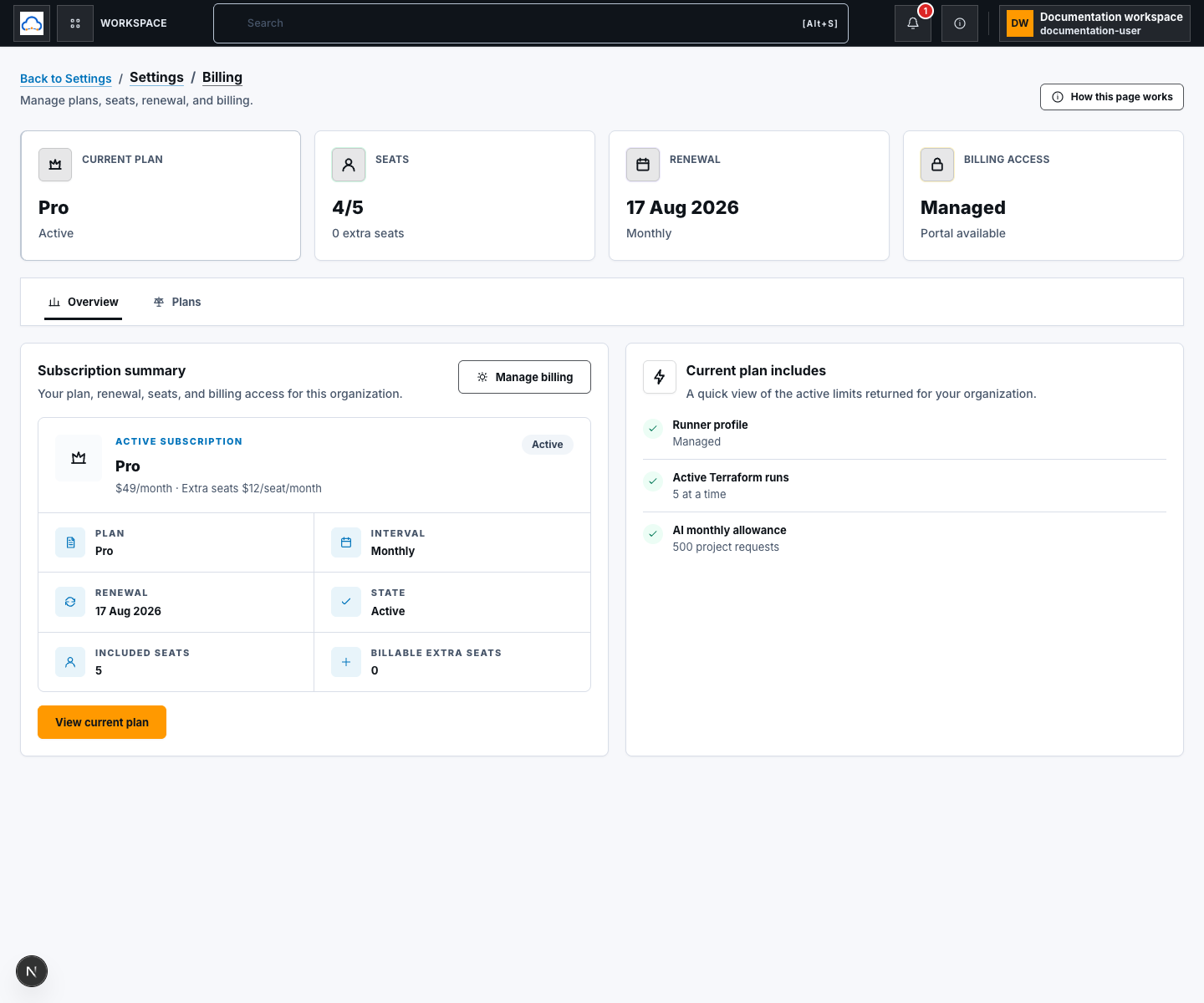Select the Renewal 17 Aug 2026 card
The image size is (1204, 1003).
tap(749, 196)
